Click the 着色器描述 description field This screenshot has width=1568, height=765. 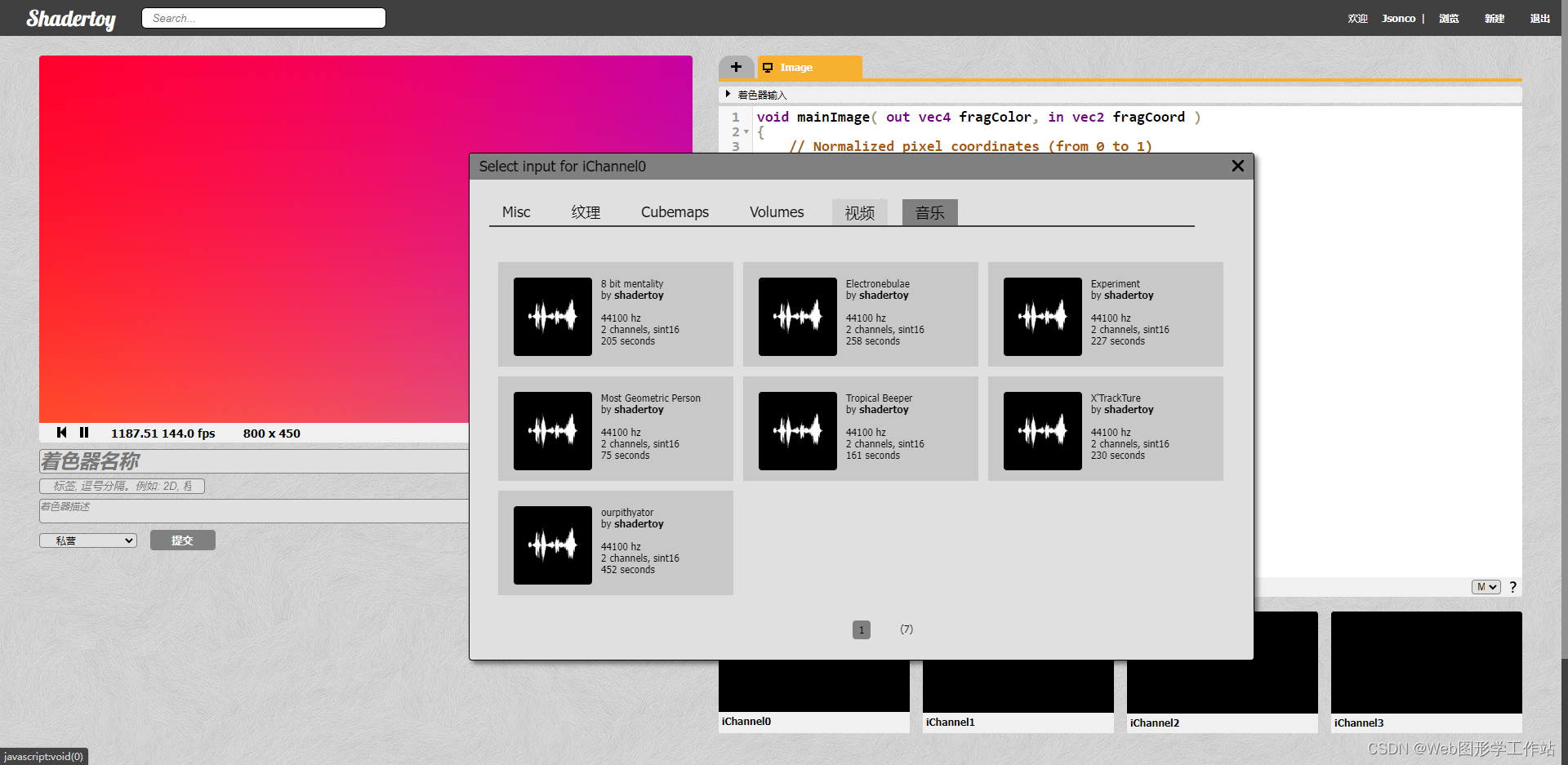pos(254,511)
